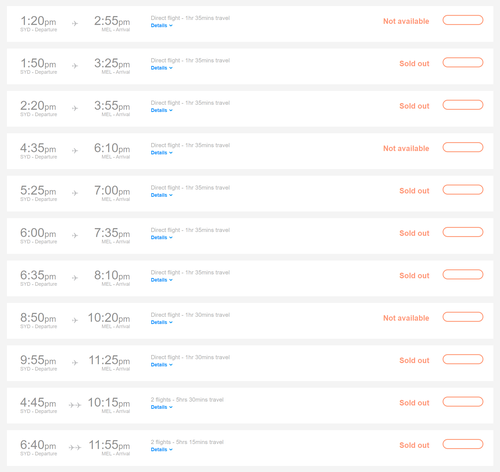Click outlined button on 4:35pm Not available row

click(463, 147)
